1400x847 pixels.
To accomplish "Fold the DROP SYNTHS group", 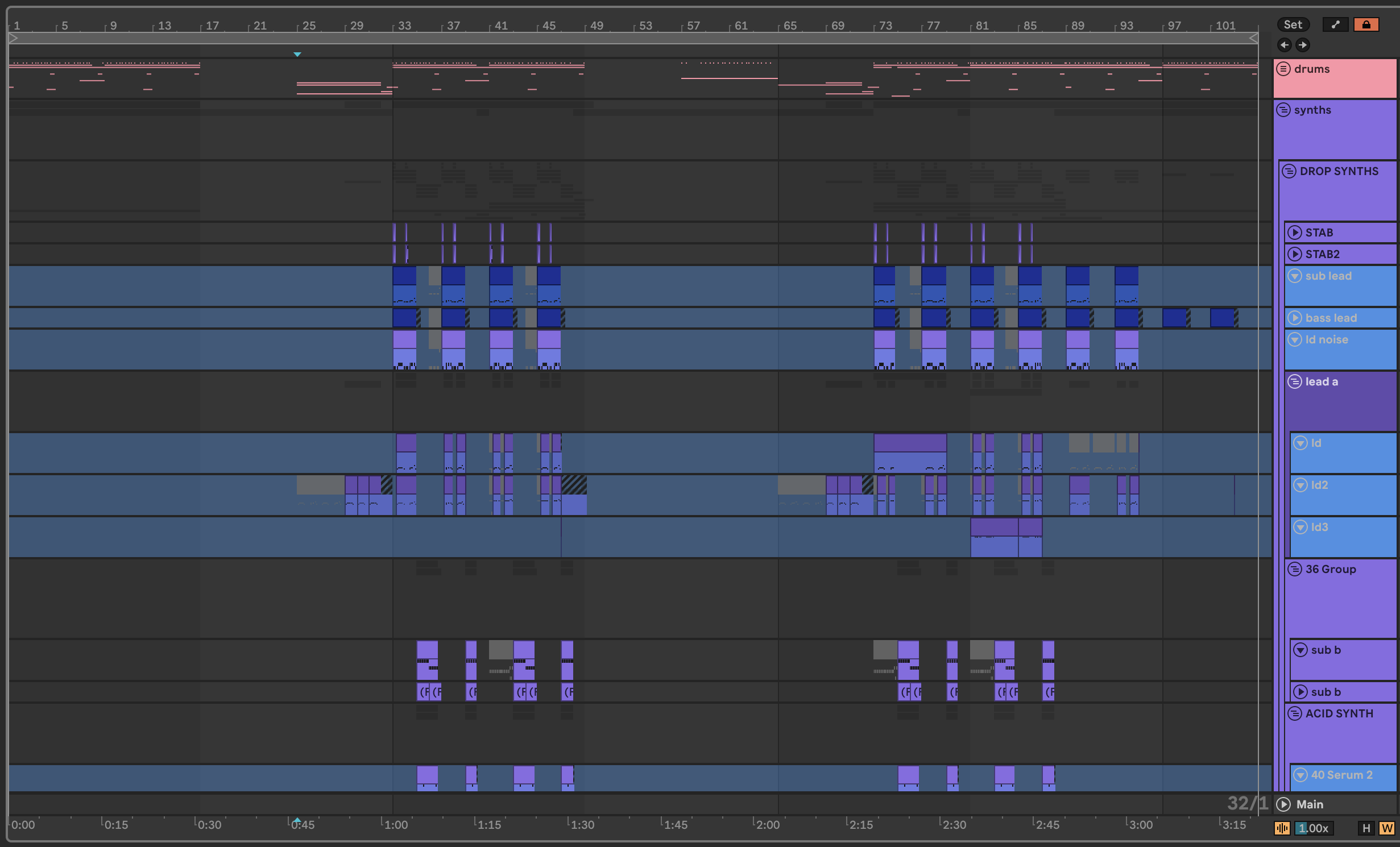I will pyautogui.click(x=1289, y=171).
